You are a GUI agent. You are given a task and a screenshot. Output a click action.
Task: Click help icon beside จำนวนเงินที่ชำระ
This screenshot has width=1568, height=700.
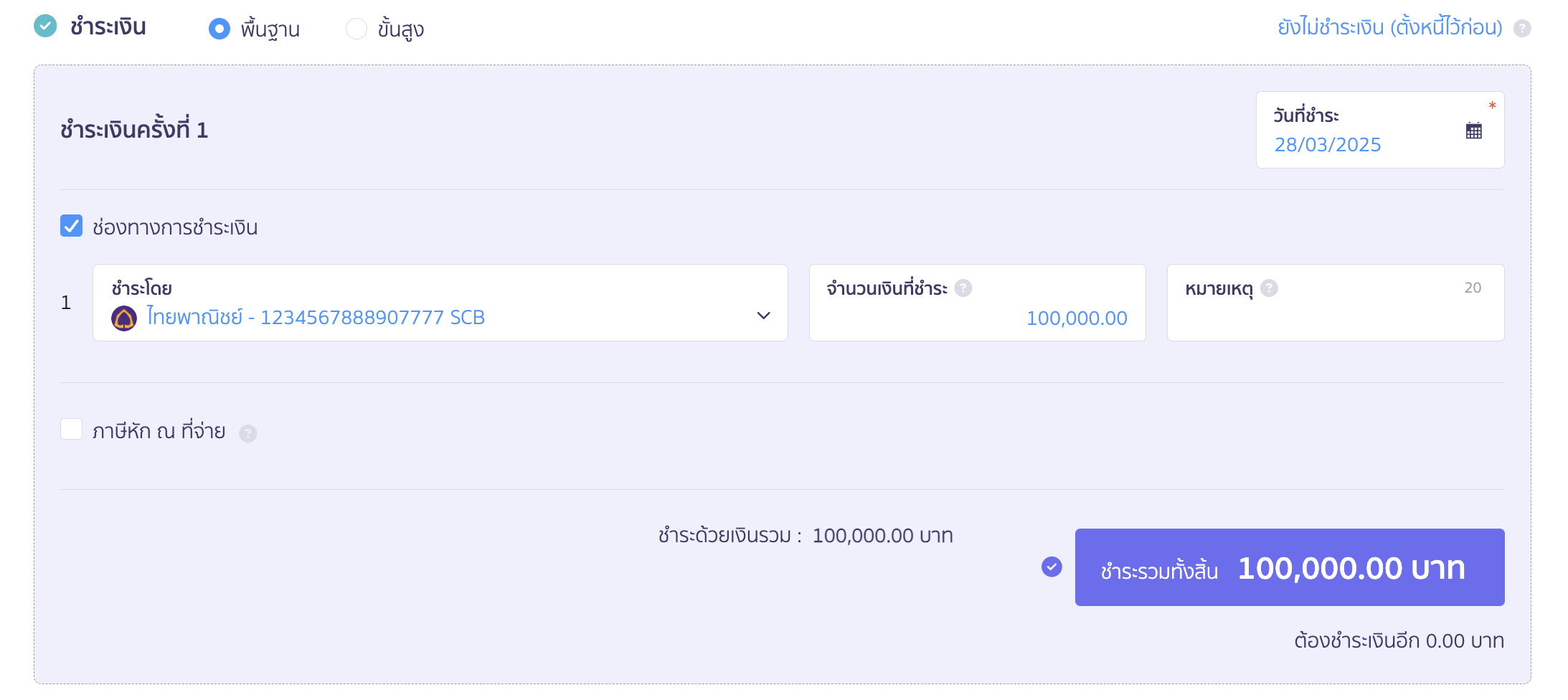coord(963,288)
